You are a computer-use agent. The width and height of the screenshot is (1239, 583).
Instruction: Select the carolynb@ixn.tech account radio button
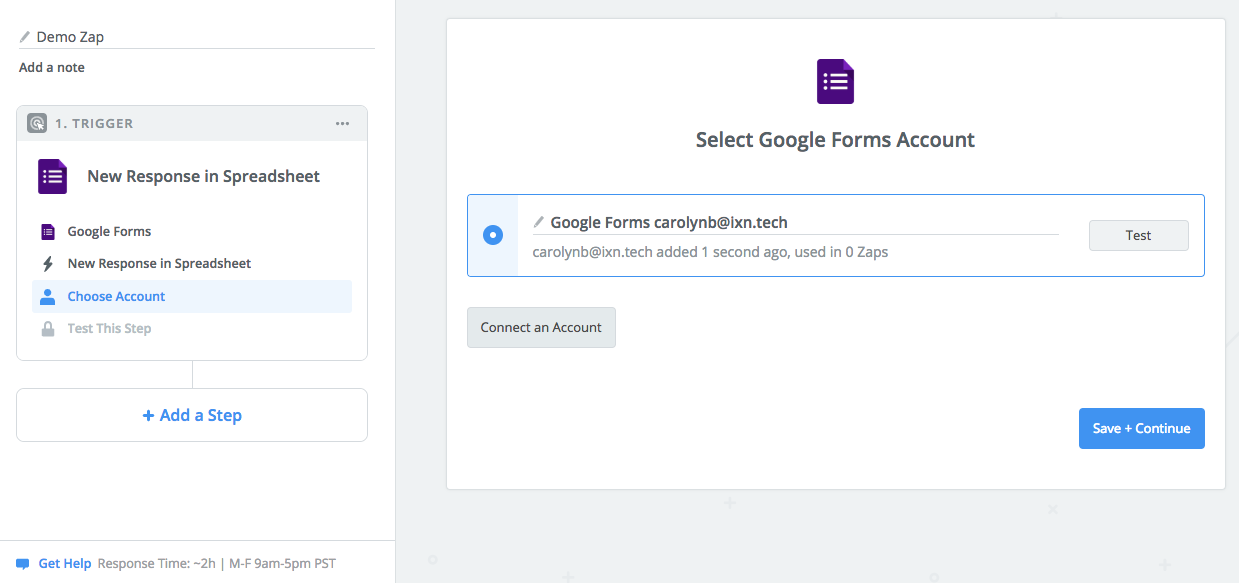tap(492, 235)
